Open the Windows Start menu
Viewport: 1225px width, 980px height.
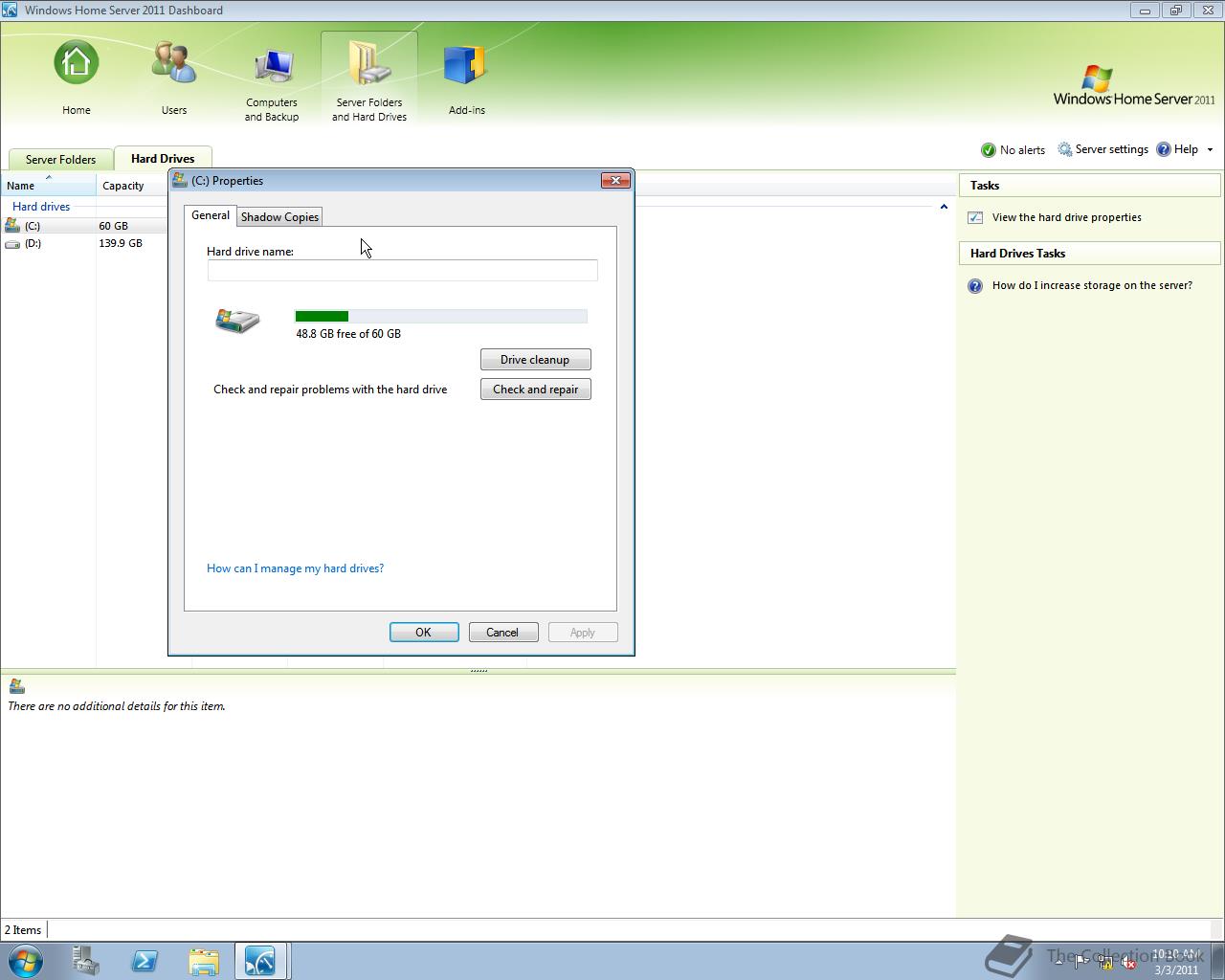[x=26, y=960]
